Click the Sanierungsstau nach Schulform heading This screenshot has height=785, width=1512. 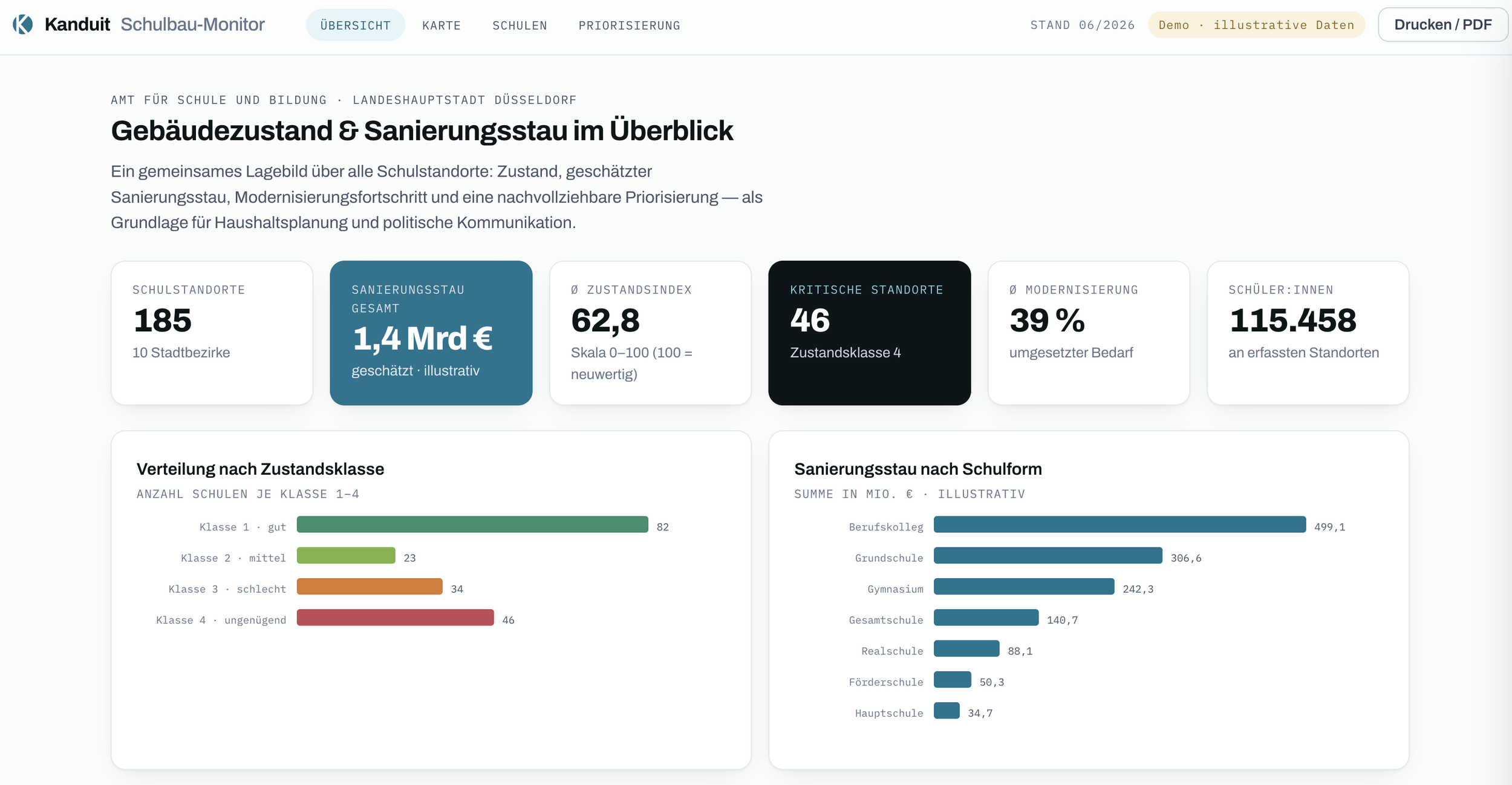click(918, 469)
